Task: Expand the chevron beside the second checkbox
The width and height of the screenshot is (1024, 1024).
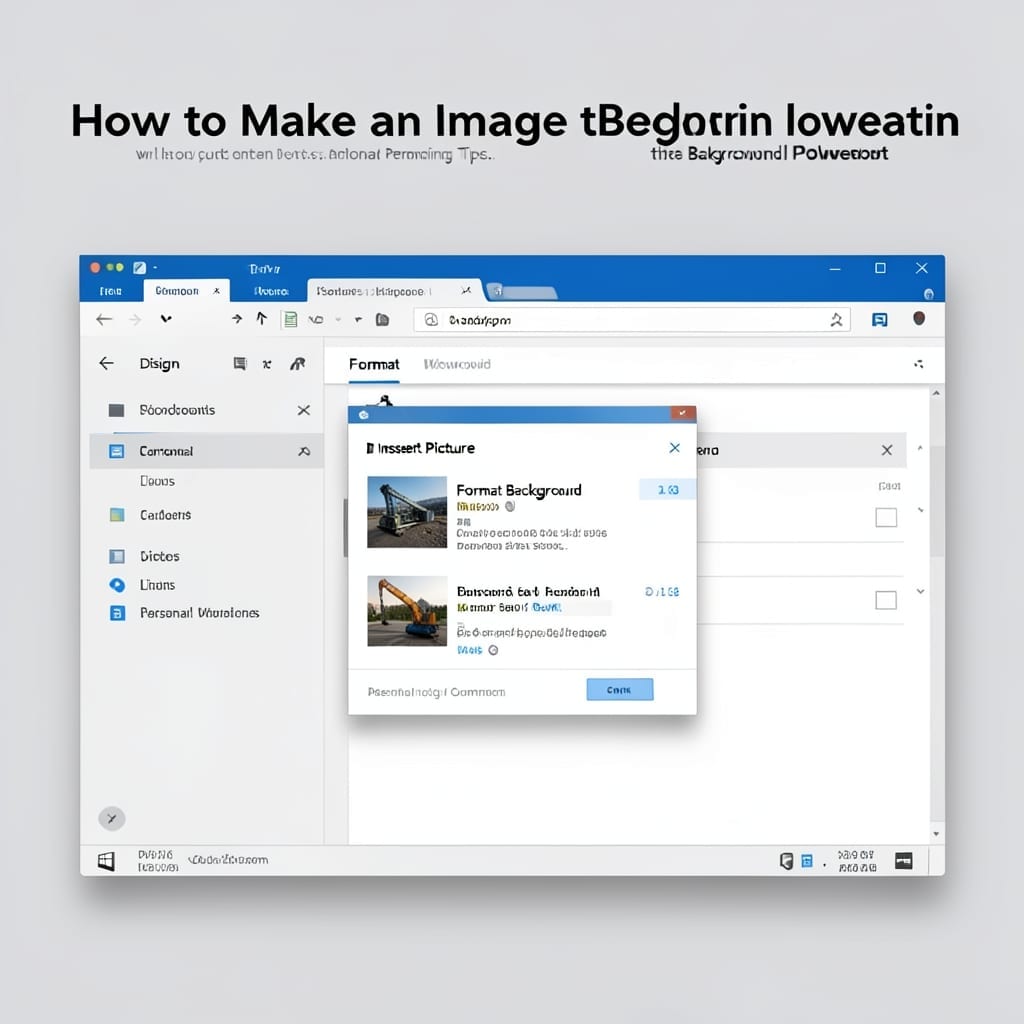Action: click(x=920, y=592)
